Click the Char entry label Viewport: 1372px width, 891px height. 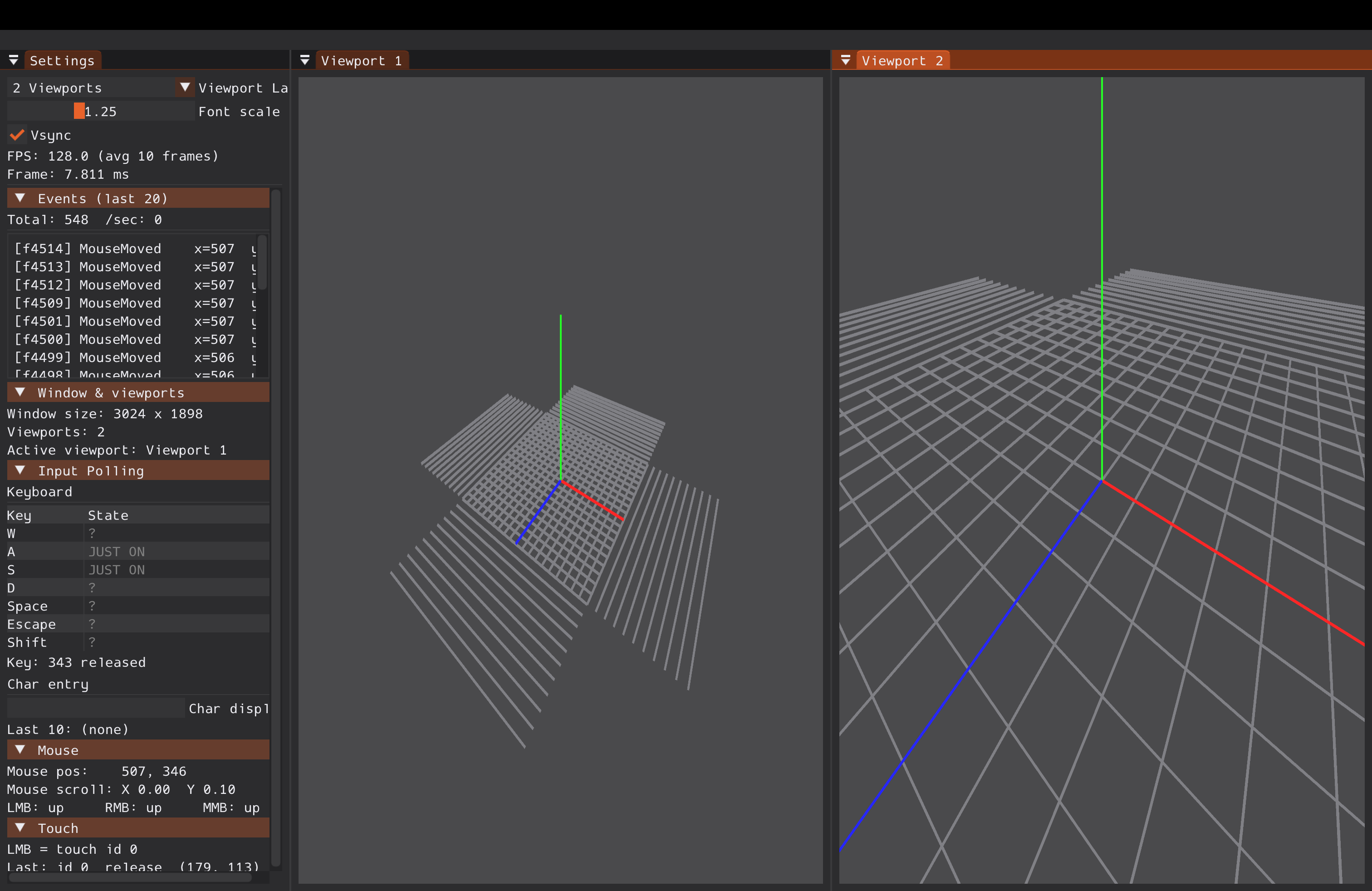48,684
